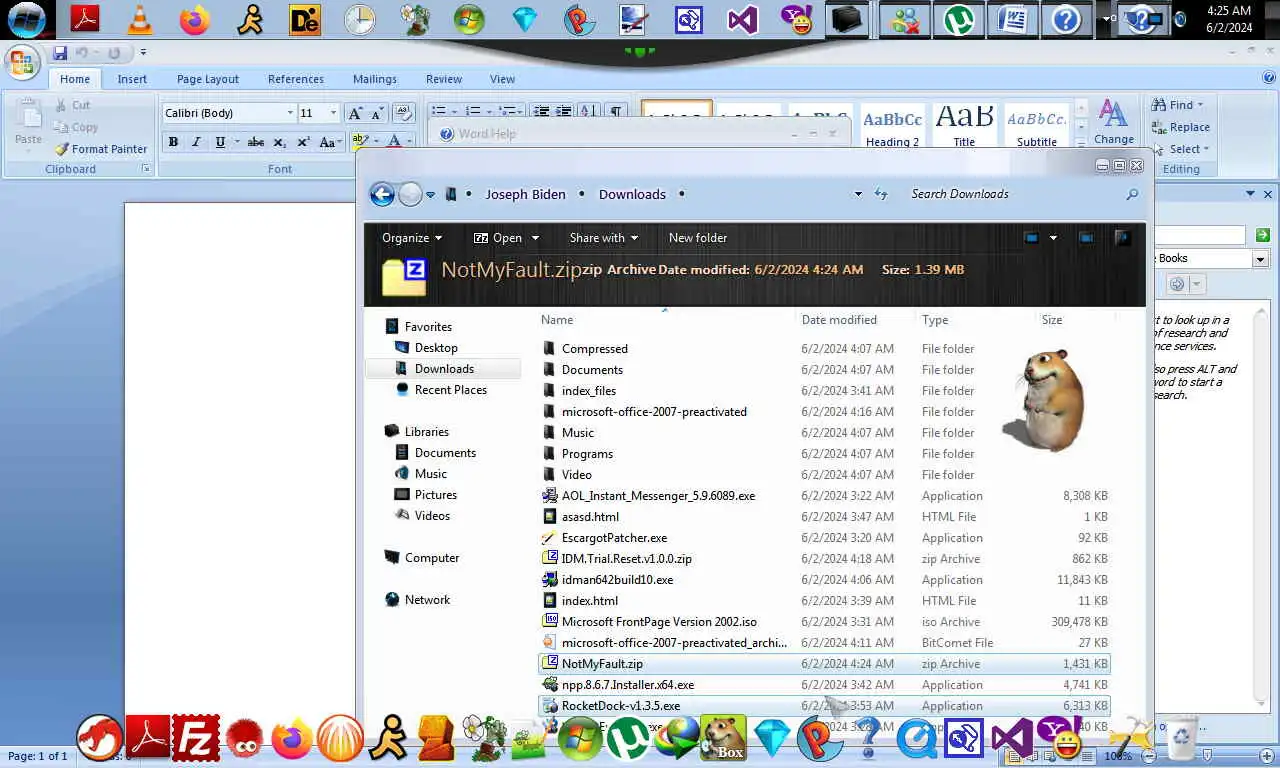Toggle Underline formatting in Word ribbon
Image resolution: width=1280 pixels, height=768 pixels.
click(220, 142)
